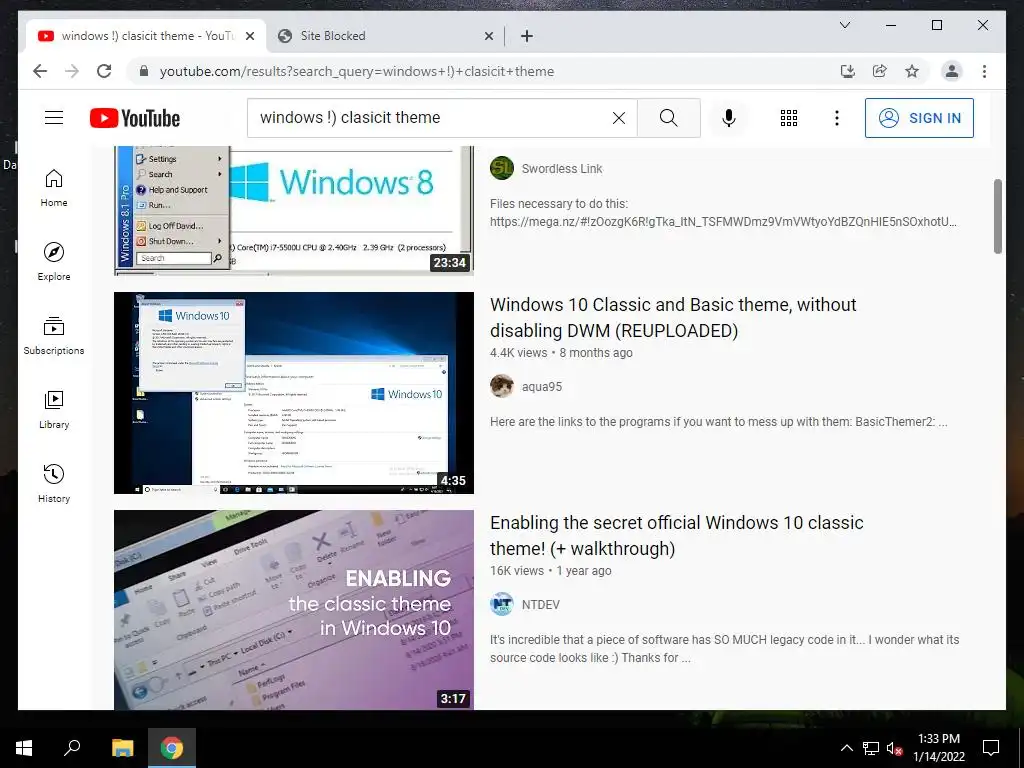The image size is (1024, 768).
Task: Open the ENABLING classic theme thumbnail
Action: [293, 610]
